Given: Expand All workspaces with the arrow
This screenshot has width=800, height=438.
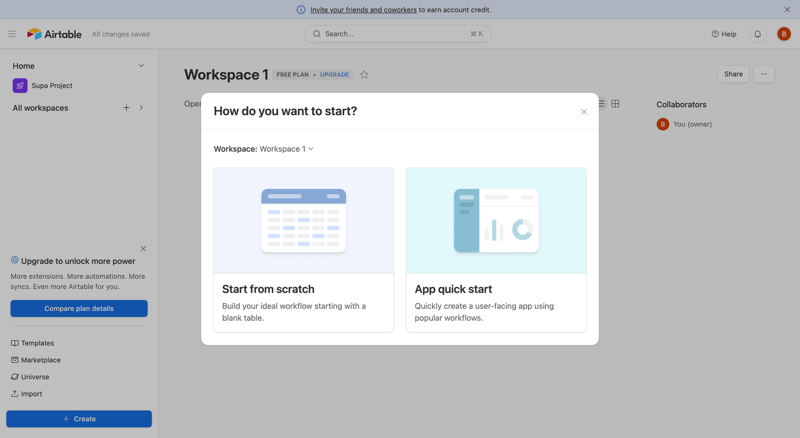Looking at the screenshot, I should click(141, 108).
